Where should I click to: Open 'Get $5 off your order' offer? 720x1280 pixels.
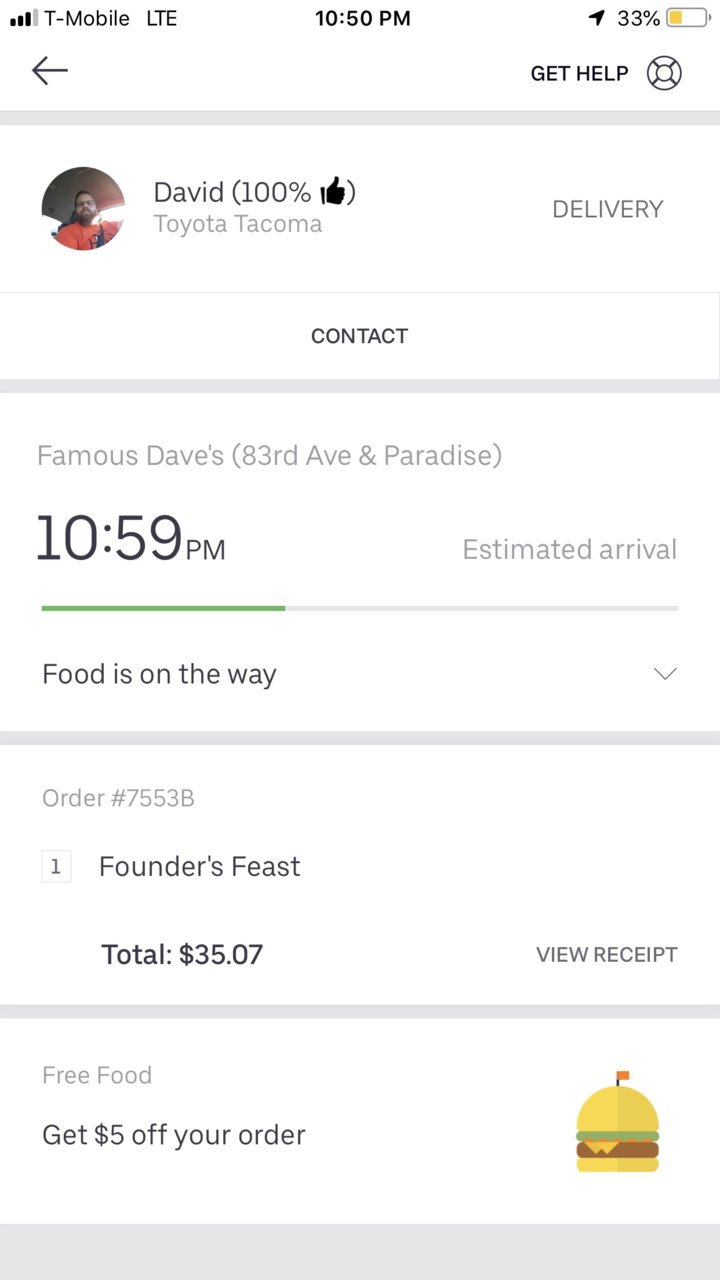tap(174, 1135)
